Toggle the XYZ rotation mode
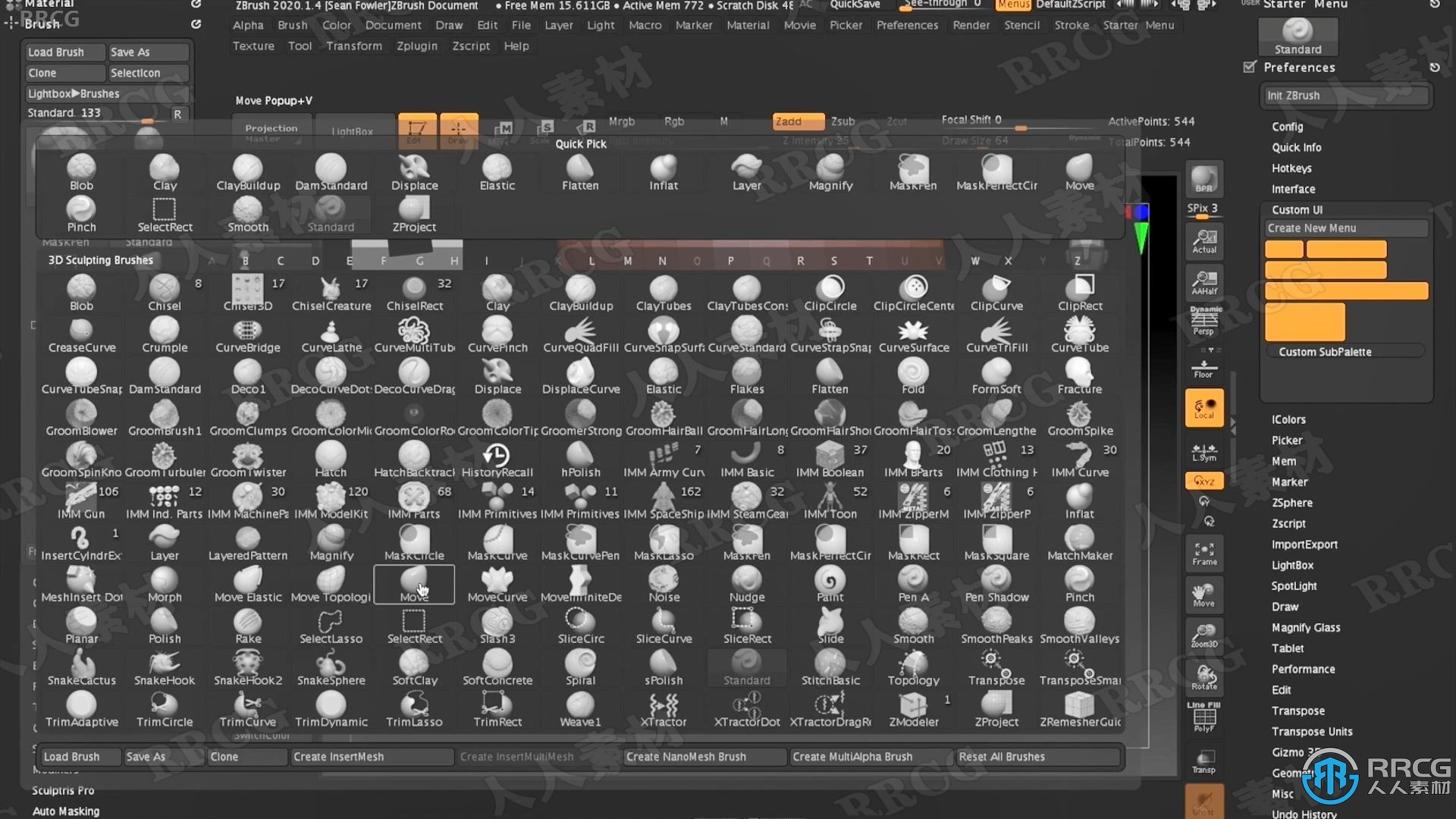The image size is (1456, 819). [x=1204, y=481]
